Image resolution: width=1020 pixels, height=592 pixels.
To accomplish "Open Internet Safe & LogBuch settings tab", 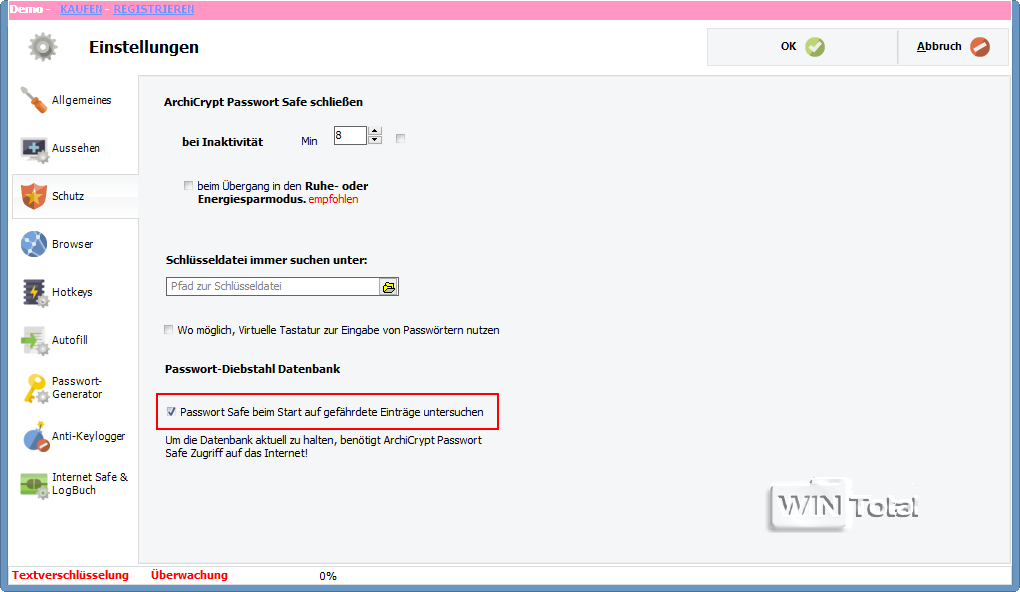I will tap(75, 485).
